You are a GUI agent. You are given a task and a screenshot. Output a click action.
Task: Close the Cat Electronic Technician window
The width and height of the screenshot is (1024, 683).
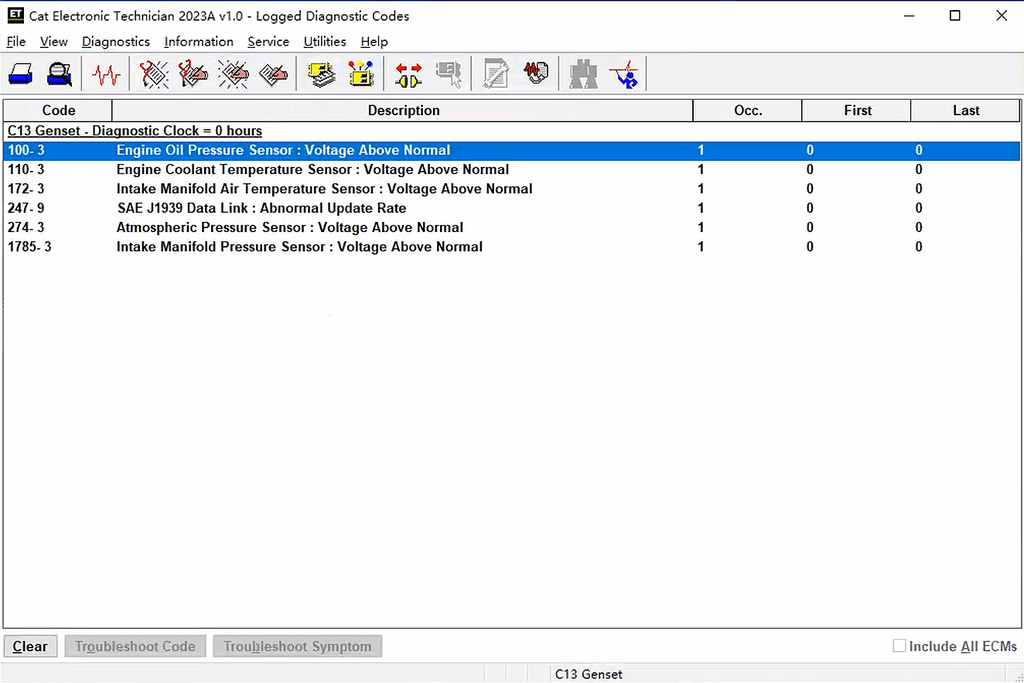(1001, 16)
